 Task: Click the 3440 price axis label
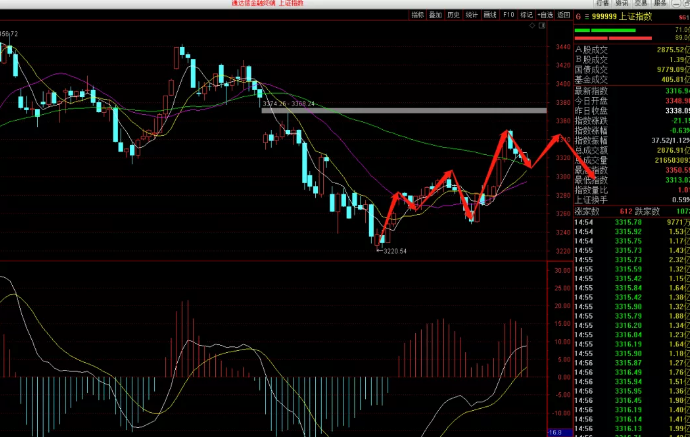[x=563, y=46]
